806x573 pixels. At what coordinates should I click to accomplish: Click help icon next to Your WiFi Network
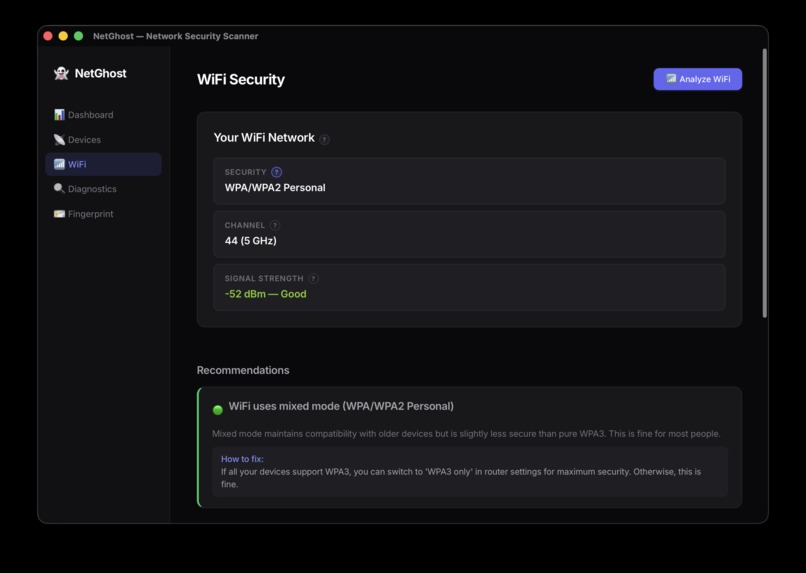[324, 139]
